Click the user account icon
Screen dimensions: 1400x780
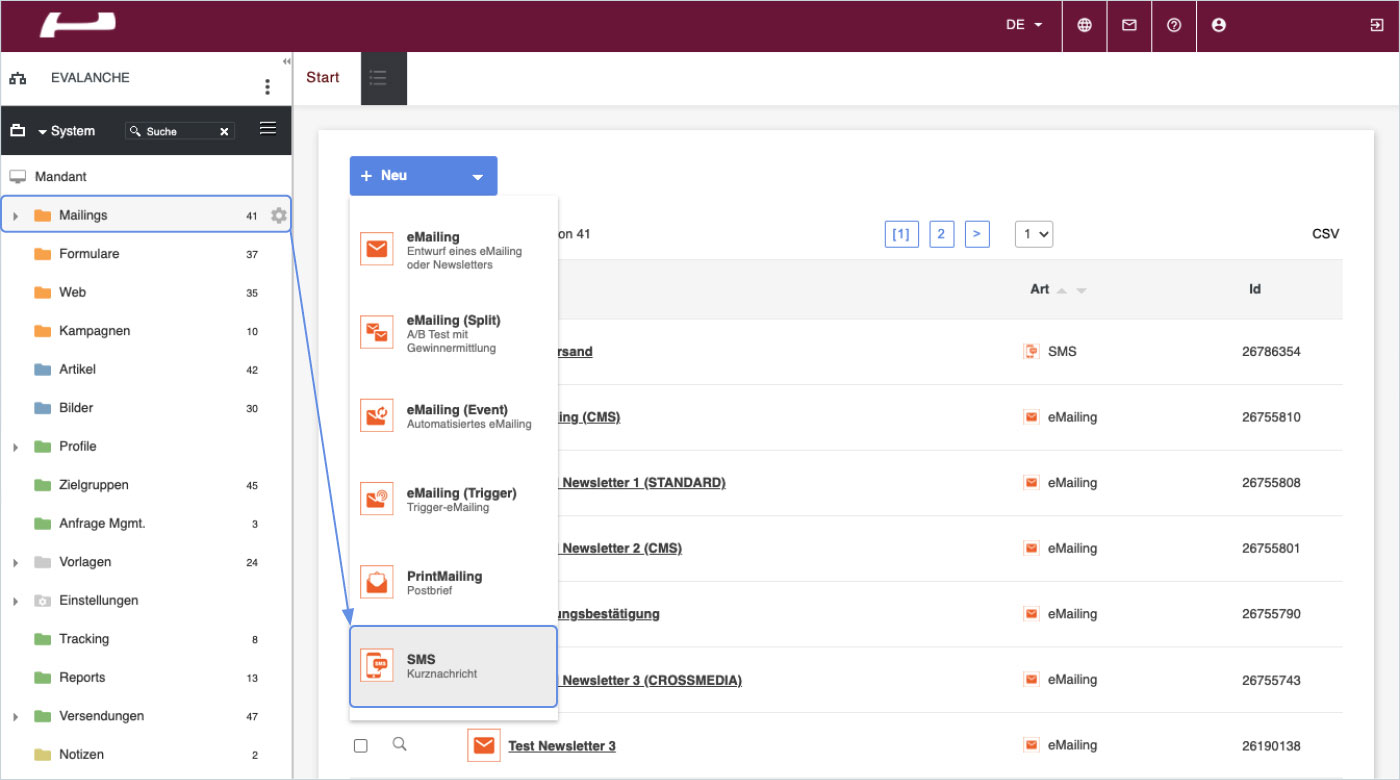click(x=1218, y=26)
